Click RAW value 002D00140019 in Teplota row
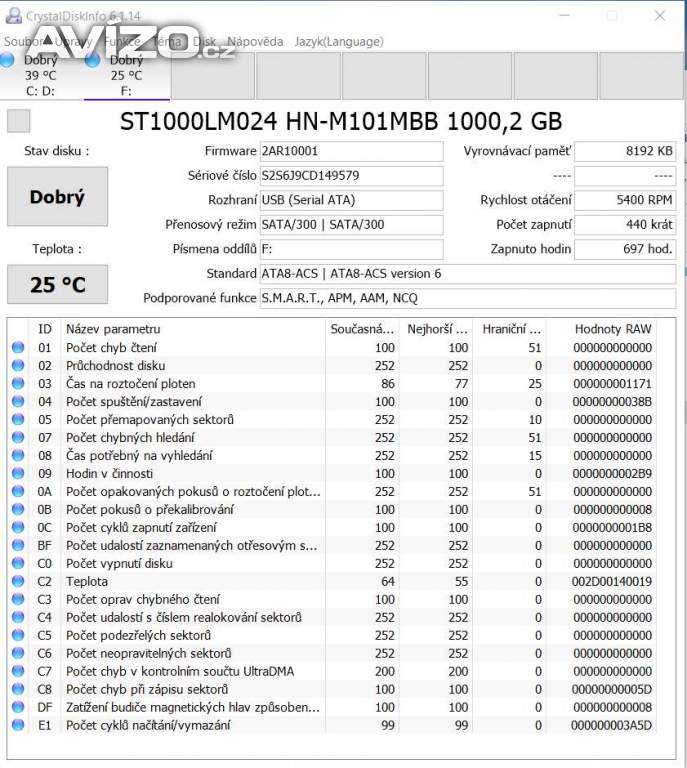The image size is (687, 768). (612, 581)
